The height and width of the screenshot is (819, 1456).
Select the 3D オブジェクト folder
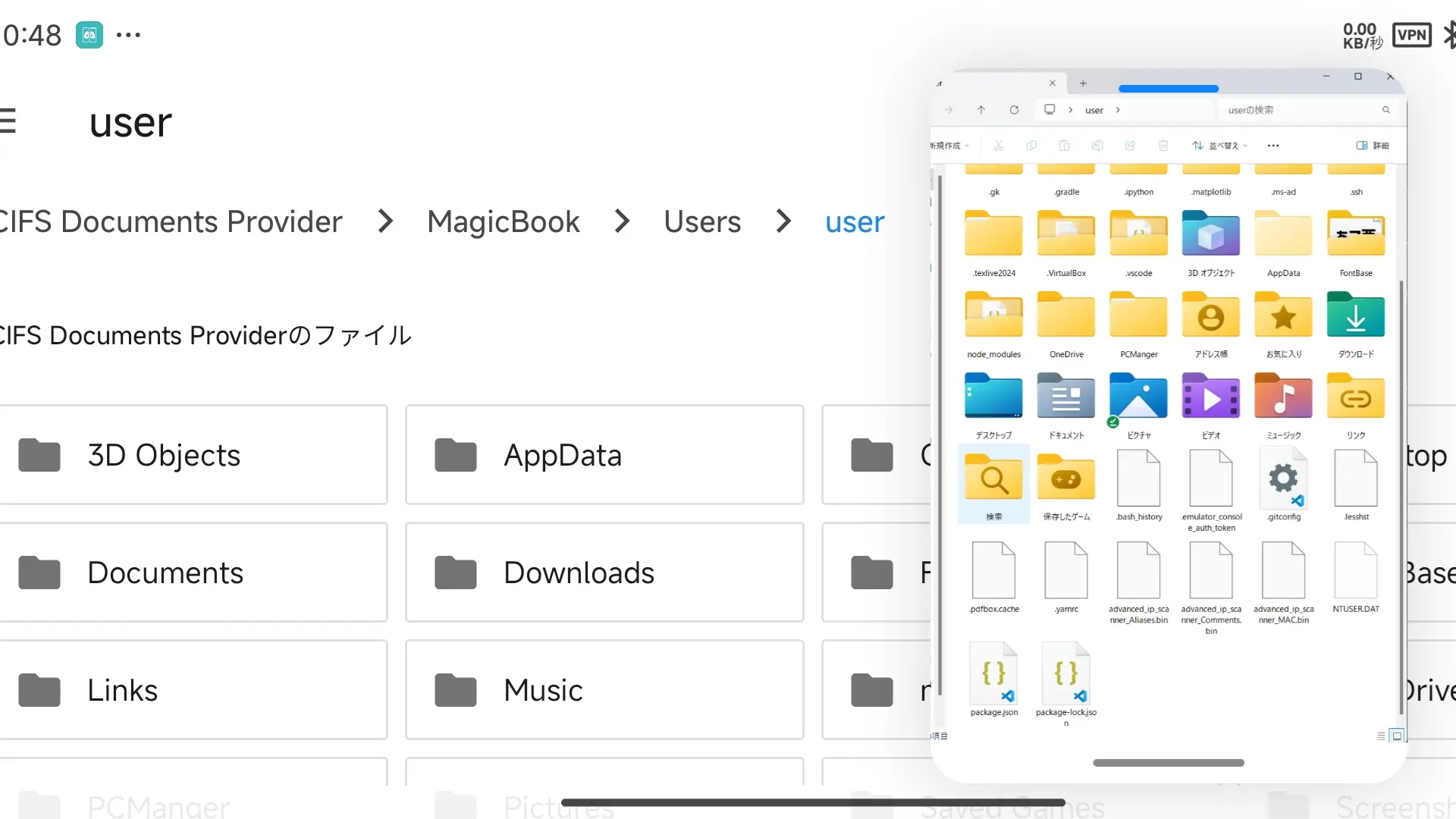coord(1211,244)
